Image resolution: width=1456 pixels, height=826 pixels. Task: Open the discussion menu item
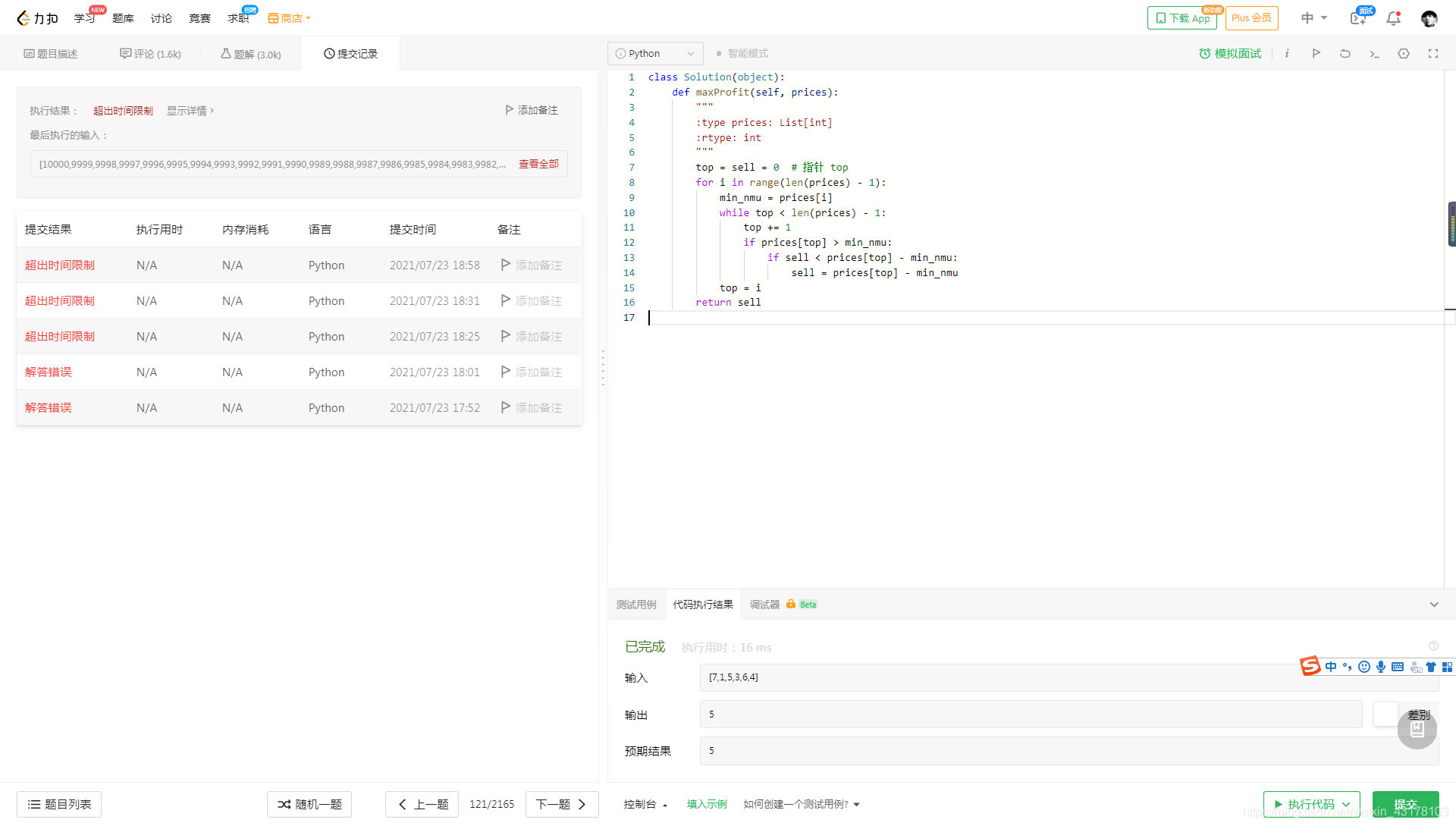[162, 18]
